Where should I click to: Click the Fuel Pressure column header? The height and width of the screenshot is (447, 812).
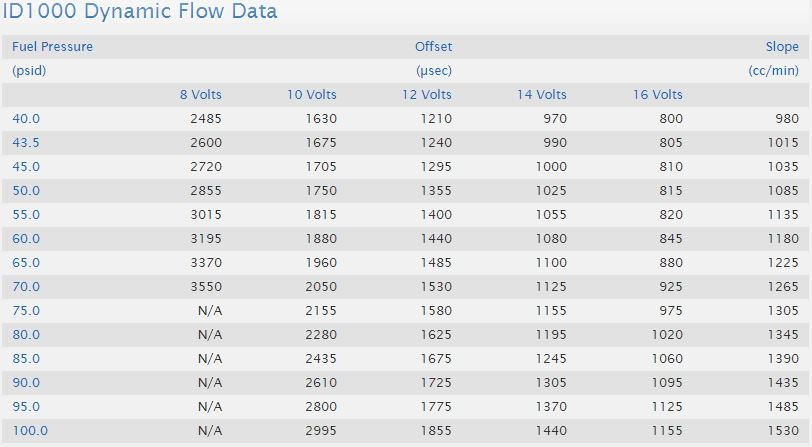pos(52,47)
